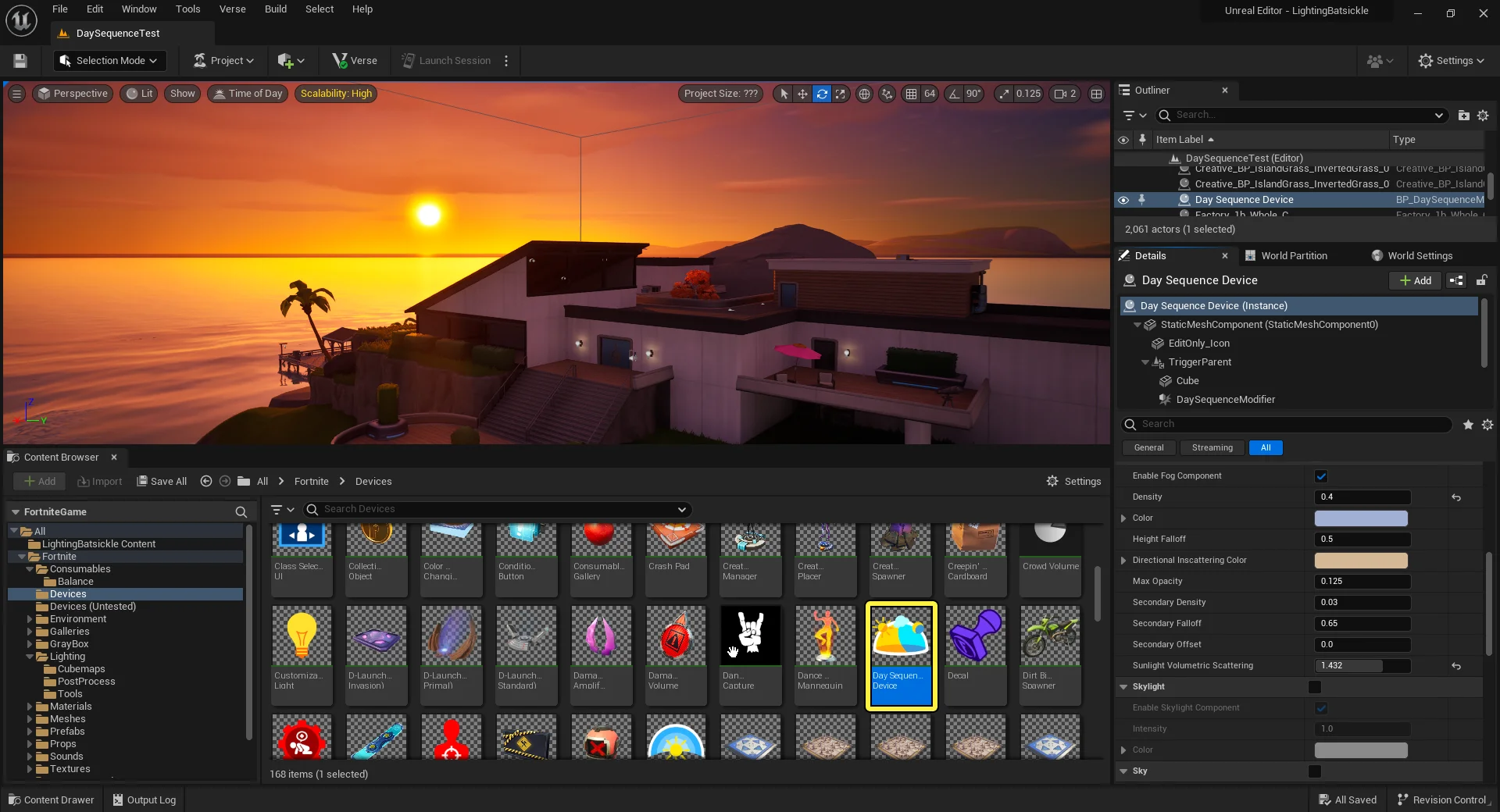Open surface snapping options in viewport toolbar
The width and height of the screenshot is (1500, 812).
click(x=887, y=94)
